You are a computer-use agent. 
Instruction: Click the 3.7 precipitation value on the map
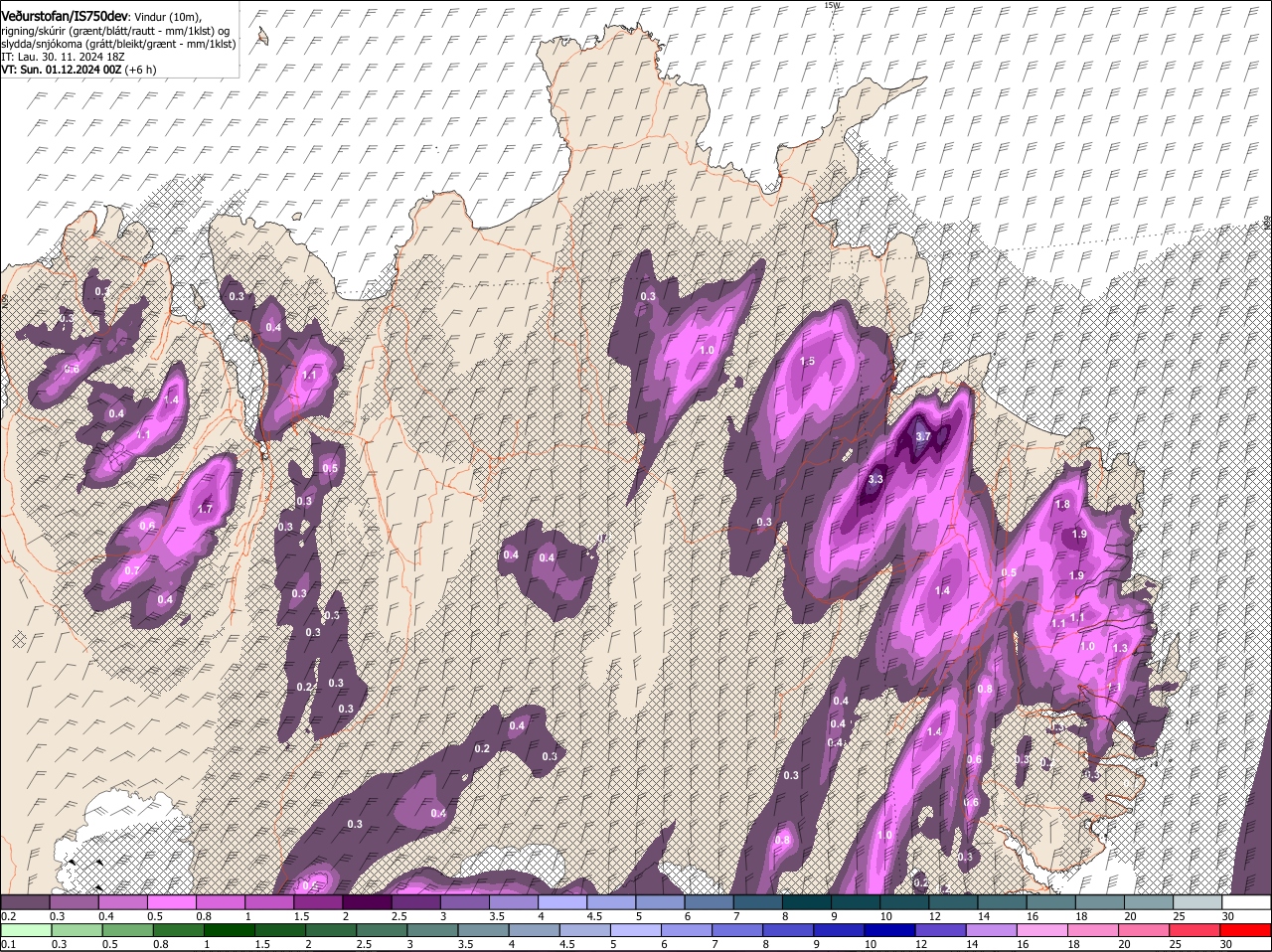click(x=922, y=436)
